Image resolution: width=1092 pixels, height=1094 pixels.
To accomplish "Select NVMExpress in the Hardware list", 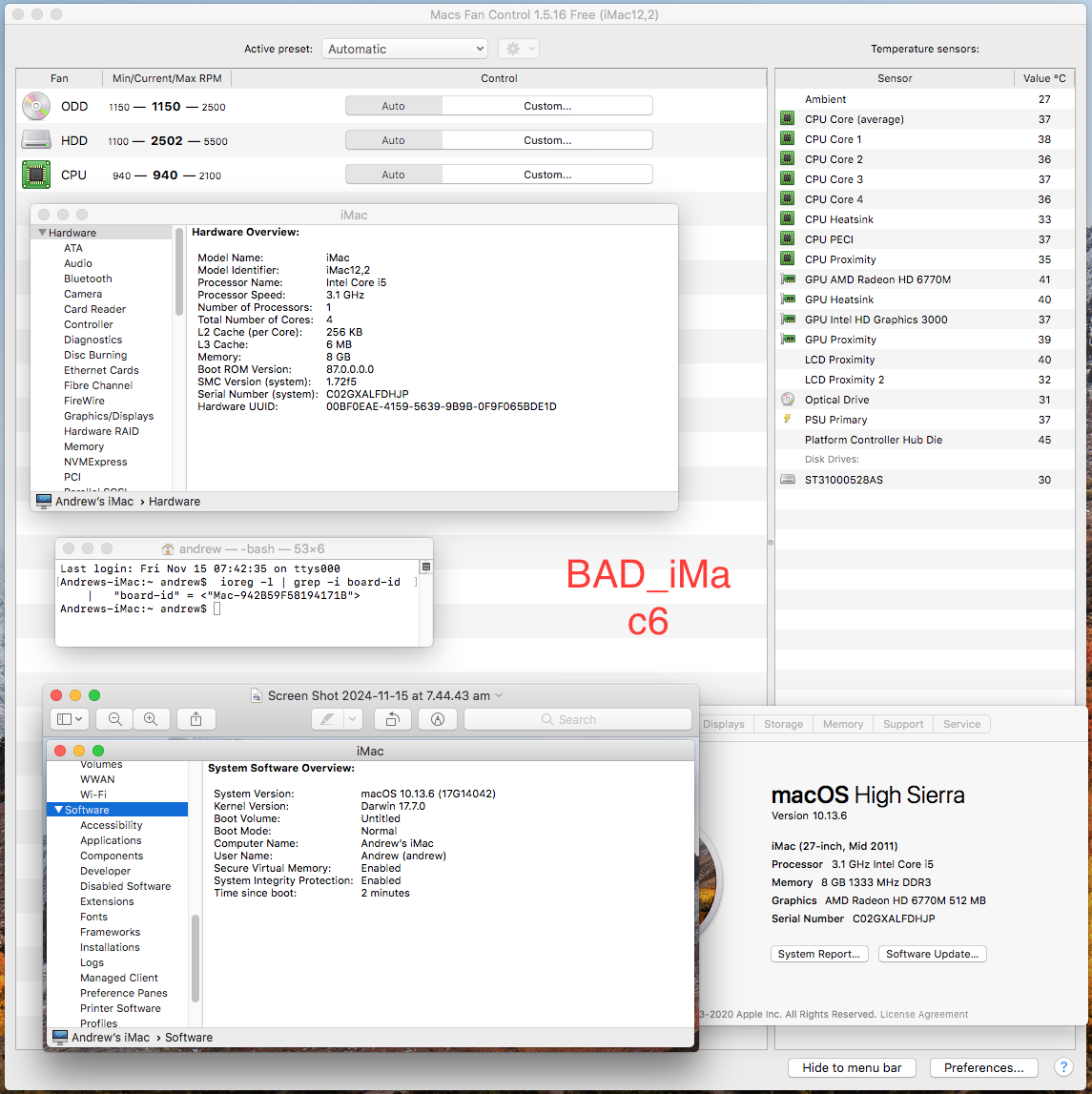I will pos(95,462).
